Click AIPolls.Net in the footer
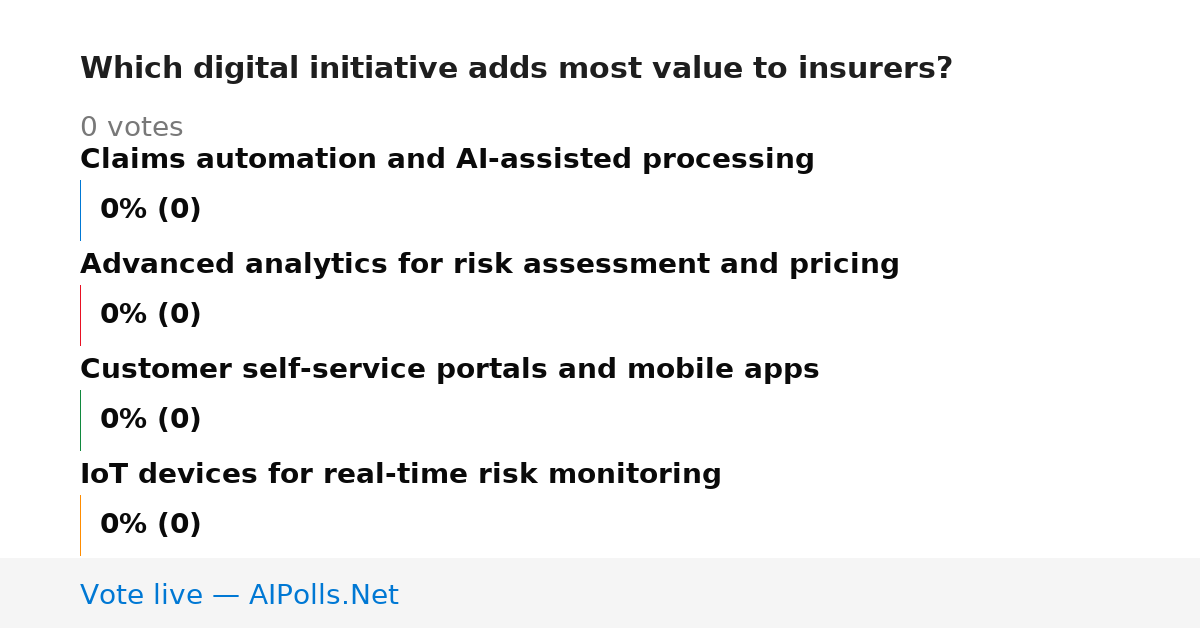 coord(323,596)
